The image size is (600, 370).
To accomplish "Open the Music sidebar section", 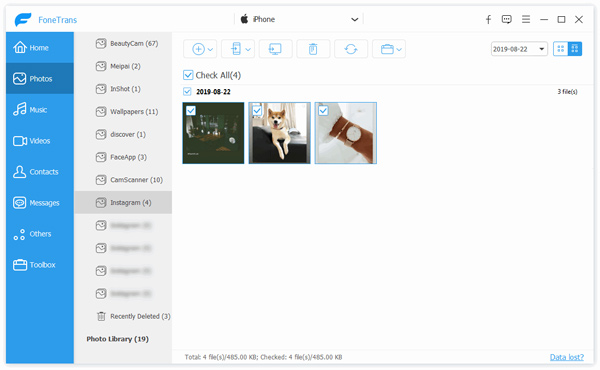I will click(40, 109).
